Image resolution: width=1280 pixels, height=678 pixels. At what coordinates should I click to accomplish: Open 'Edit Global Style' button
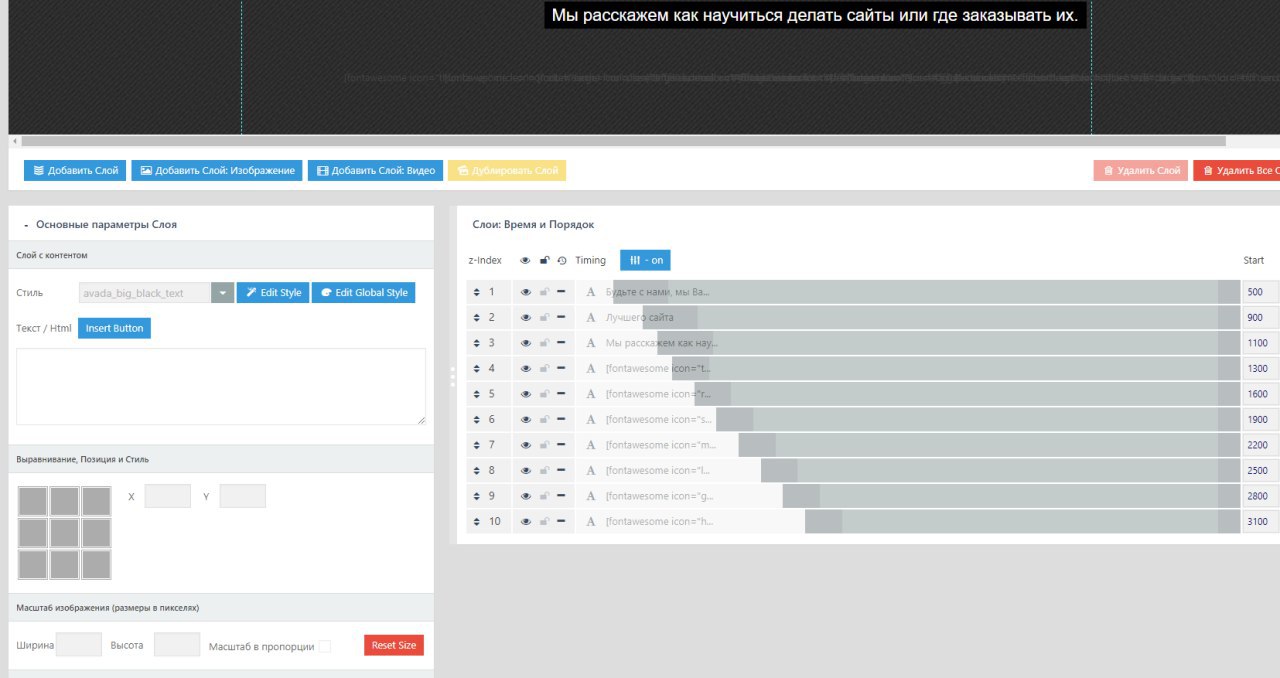(x=363, y=293)
